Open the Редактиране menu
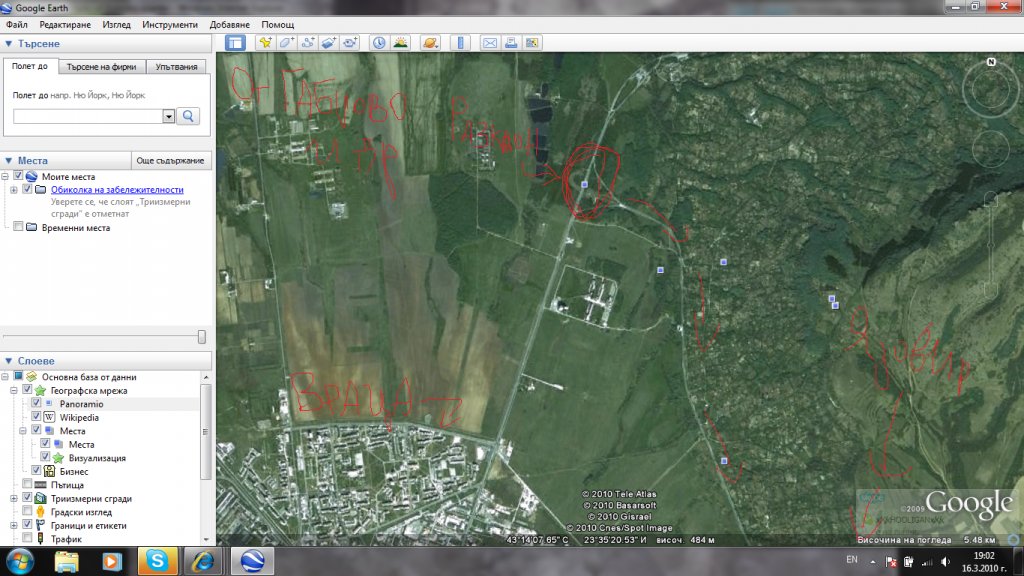The height and width of the screenshot is (576, 1024). point(65,25)
